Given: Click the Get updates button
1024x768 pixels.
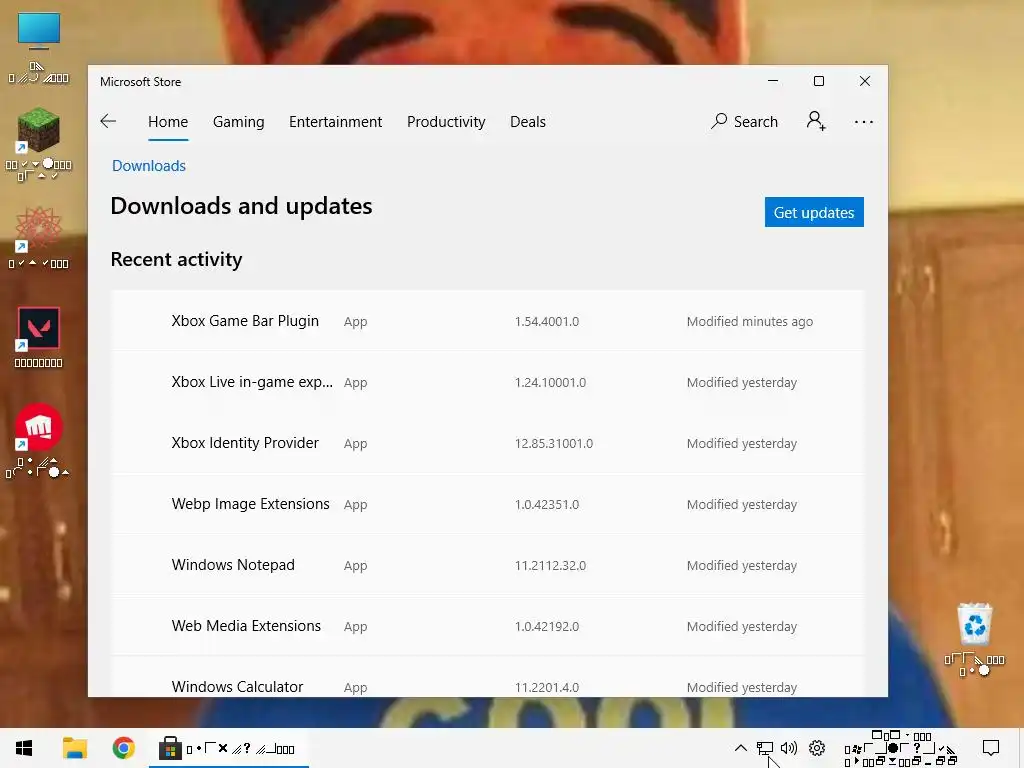Looking at the screenshot, I should 814,212.
